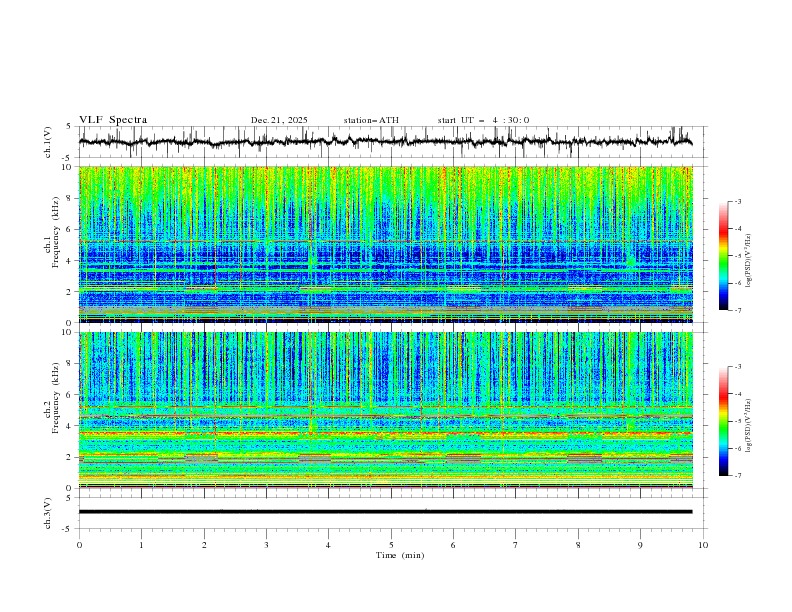Click the log(PSD) label beside the ch.1 color bar
The width and height of the screenshot is (792, 612).
(749, 261)
